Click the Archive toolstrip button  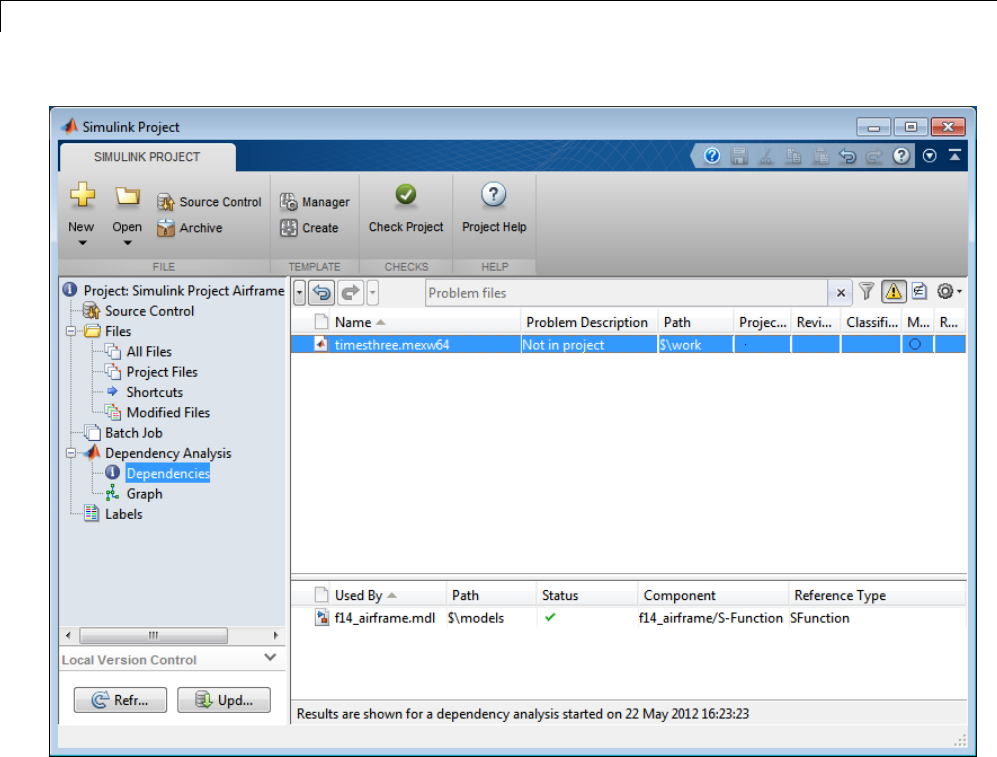tap(189, 228)
